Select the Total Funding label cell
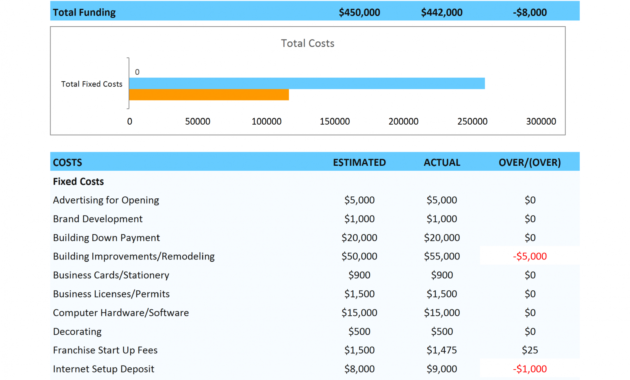Image resolution: width=630 pixels, height=380 pixels. point(84,12)
